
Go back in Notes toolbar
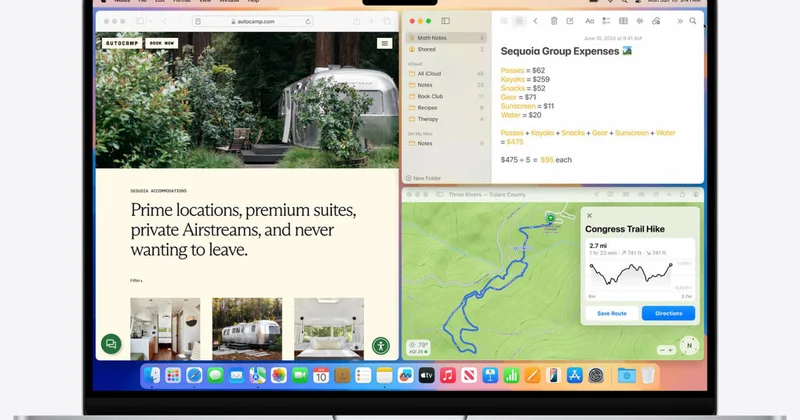[535, 21]
